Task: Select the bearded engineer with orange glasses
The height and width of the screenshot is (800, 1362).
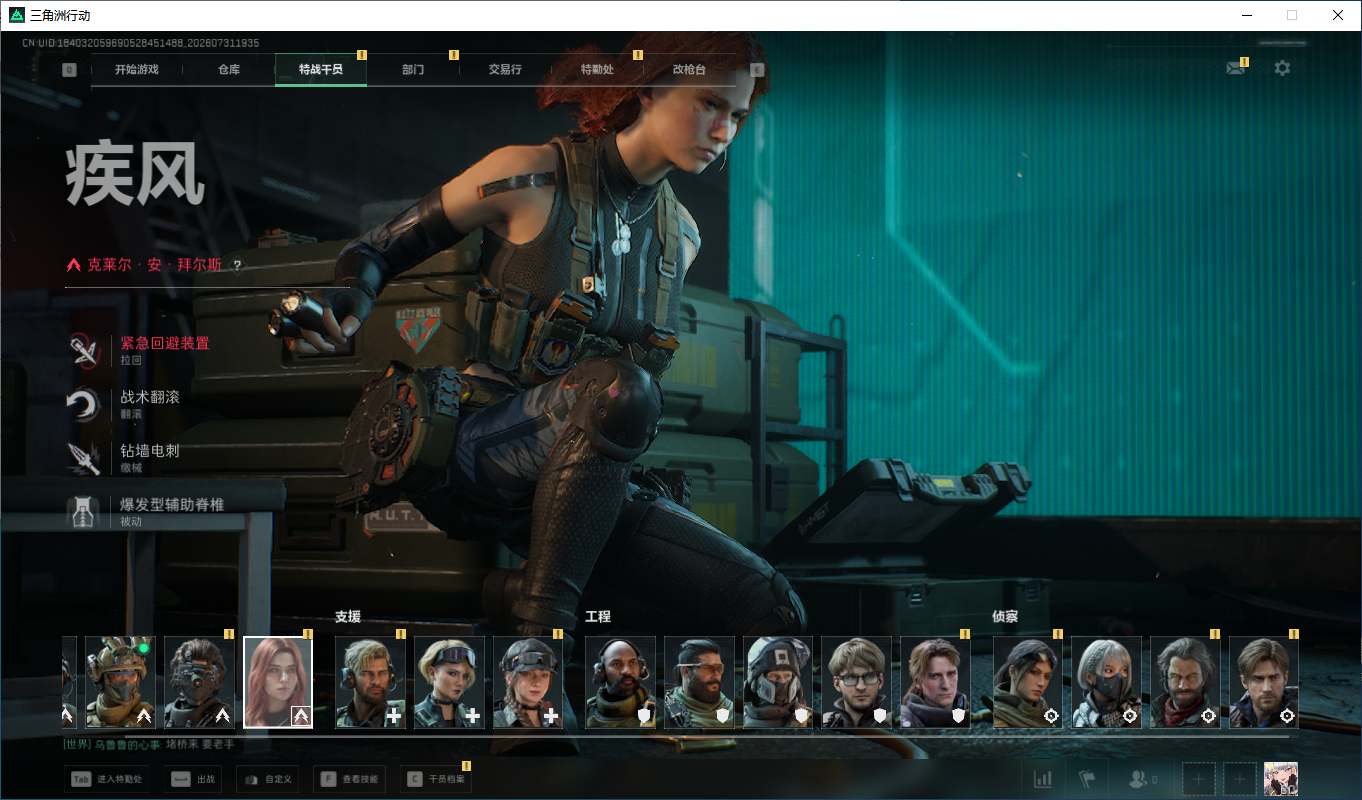Action: point(699,682)
